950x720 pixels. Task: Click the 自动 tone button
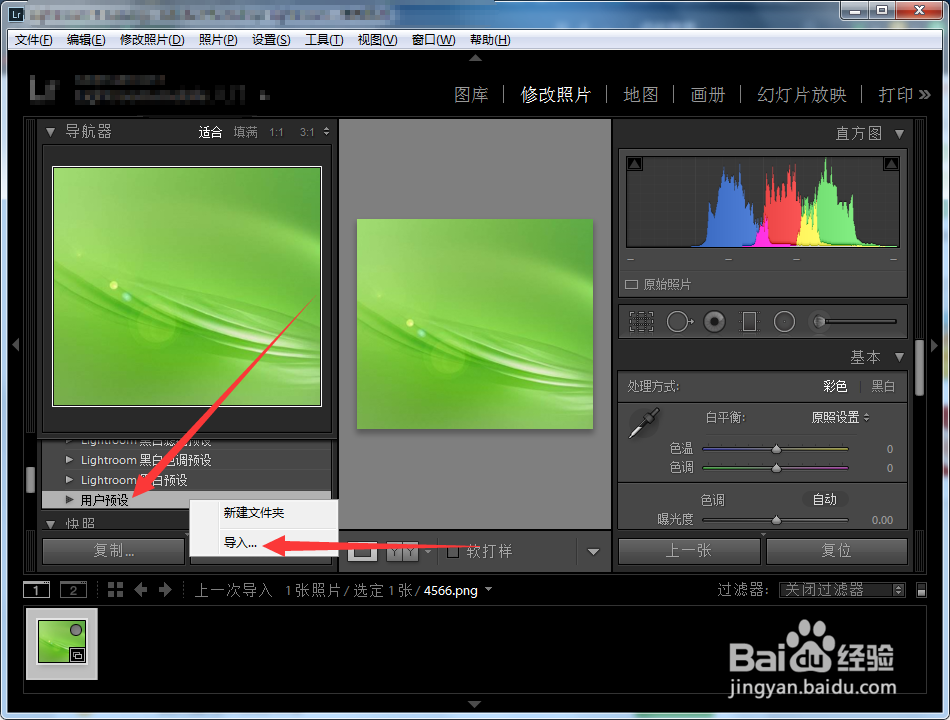tap(825, 499)
